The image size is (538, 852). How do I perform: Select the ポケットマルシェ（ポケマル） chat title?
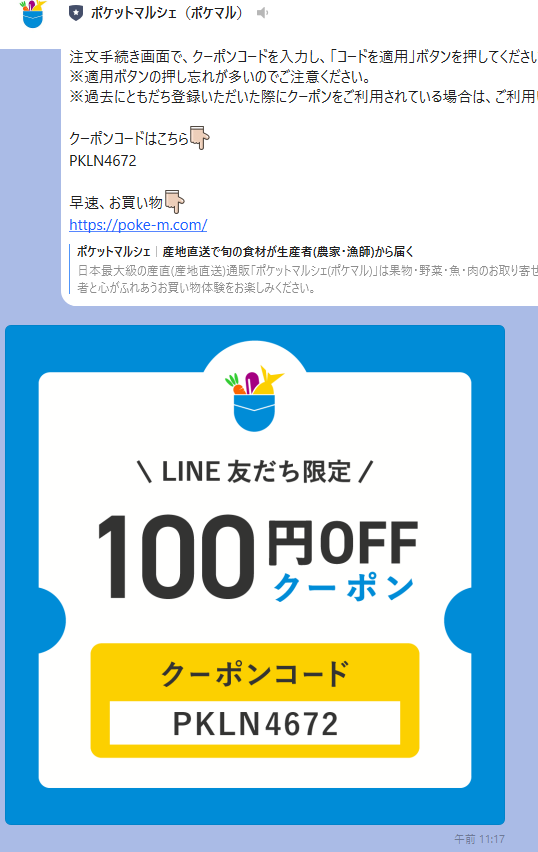166,13
